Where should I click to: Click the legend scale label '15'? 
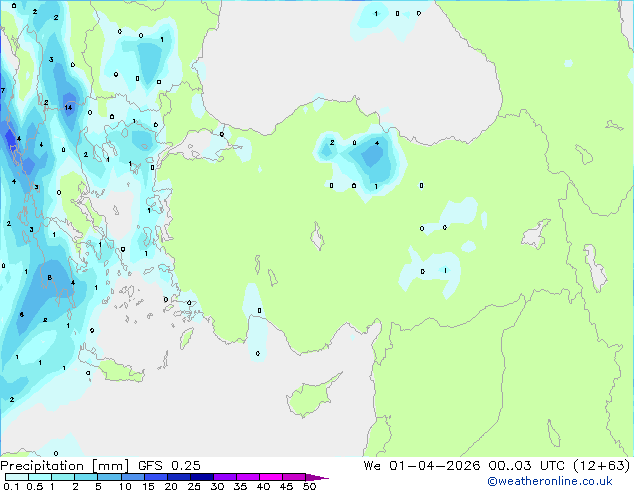coord(148,486)
